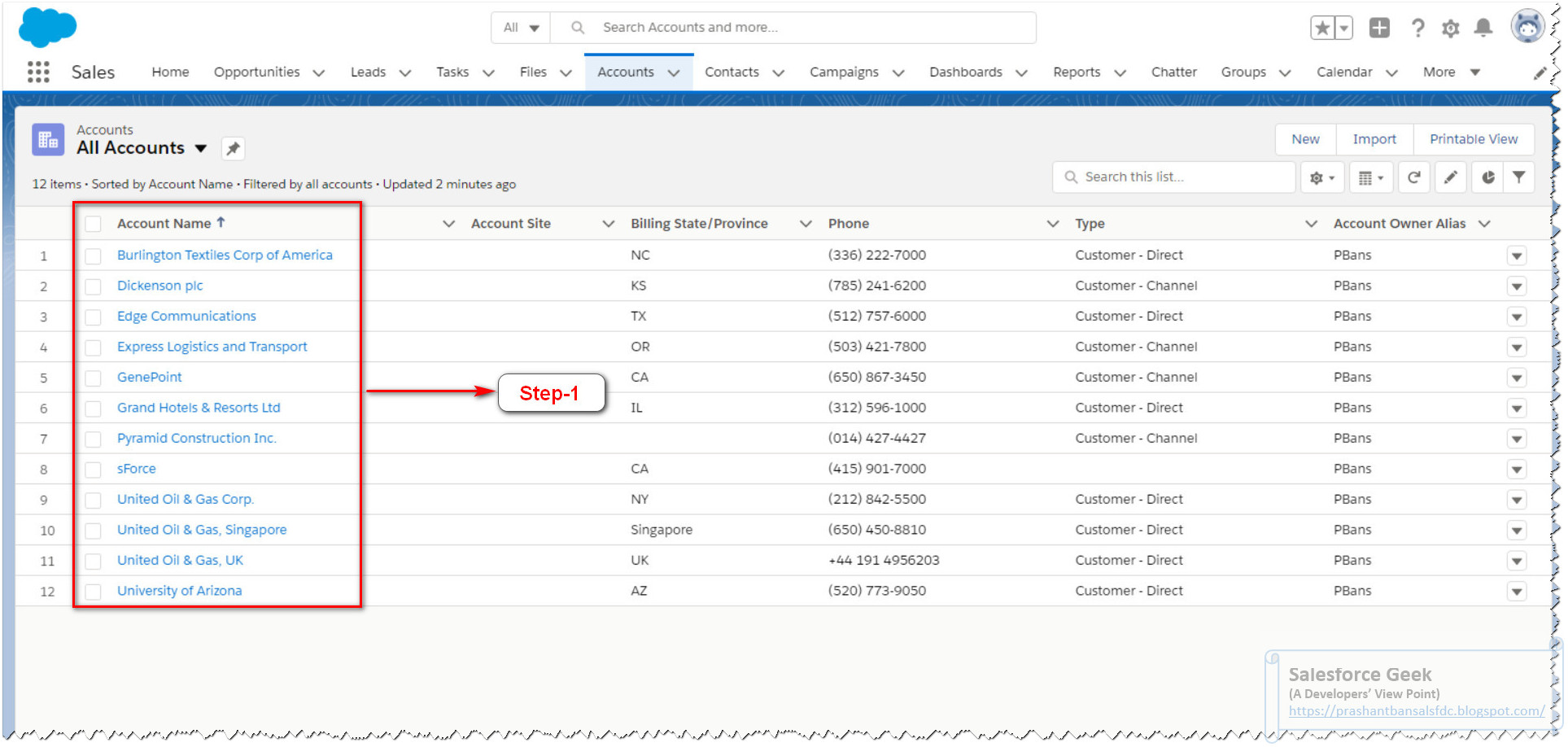The width and height of the screenshot is (1568, 747).
Task: Expand the Accounts tab chevron
Action: pos(674,72)
